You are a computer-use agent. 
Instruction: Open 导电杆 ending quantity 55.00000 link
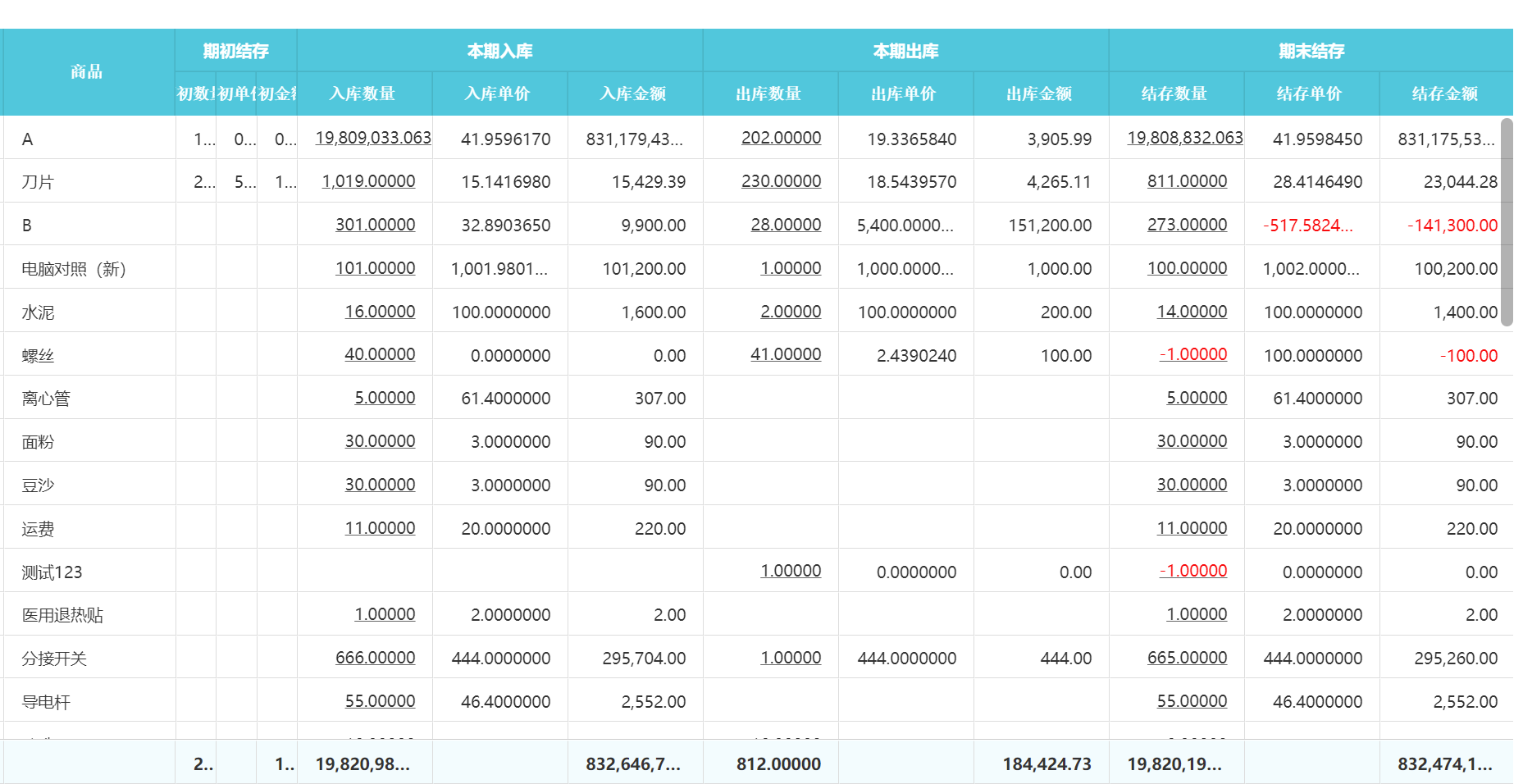pyautogui.click(x=1192, y=701)
